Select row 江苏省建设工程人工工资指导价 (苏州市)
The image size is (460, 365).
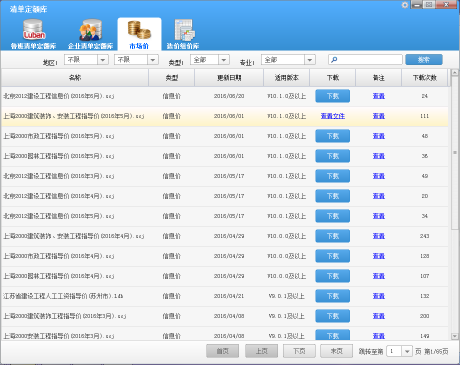click(225, 296)
